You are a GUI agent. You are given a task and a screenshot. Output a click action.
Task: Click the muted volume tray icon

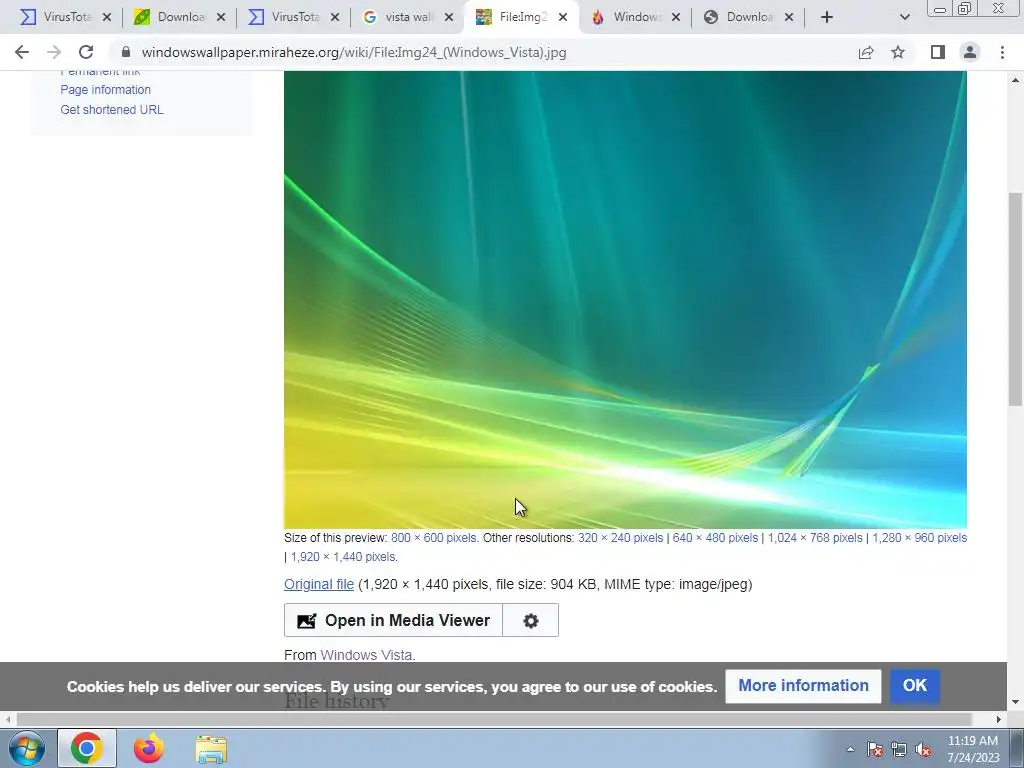(x=923, y=749)
